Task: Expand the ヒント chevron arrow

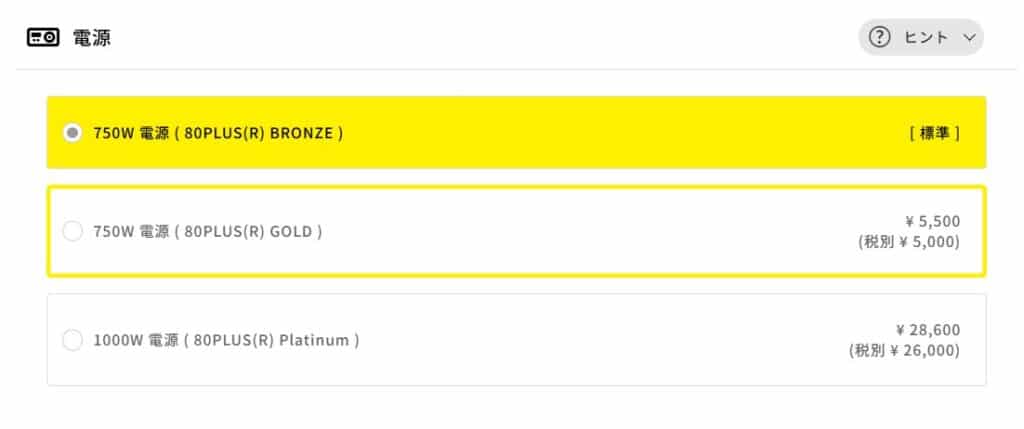Action: pyautogui.click(x=967, y=38)
